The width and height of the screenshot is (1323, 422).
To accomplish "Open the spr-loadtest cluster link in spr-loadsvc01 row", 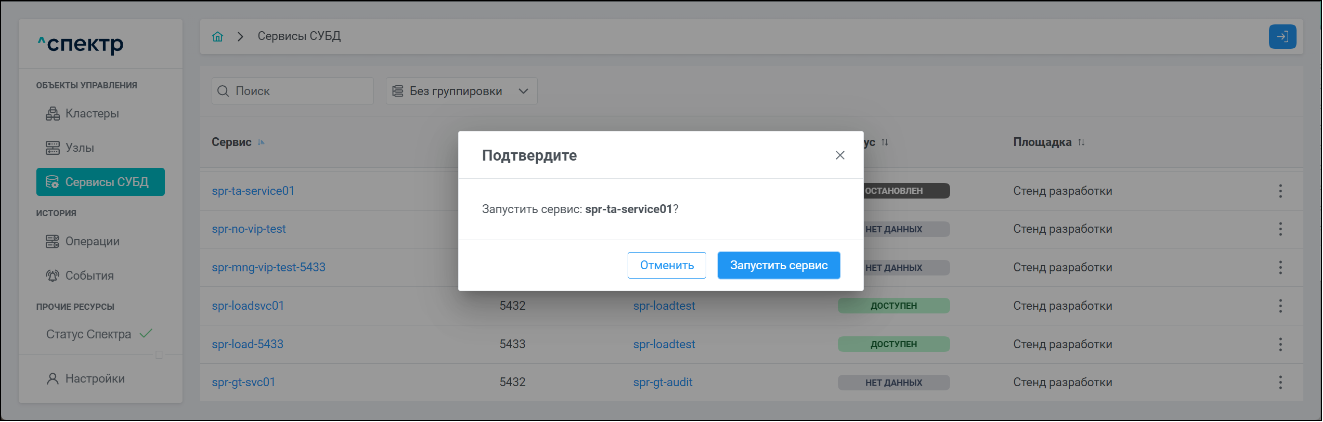I will tap(664, 306).
